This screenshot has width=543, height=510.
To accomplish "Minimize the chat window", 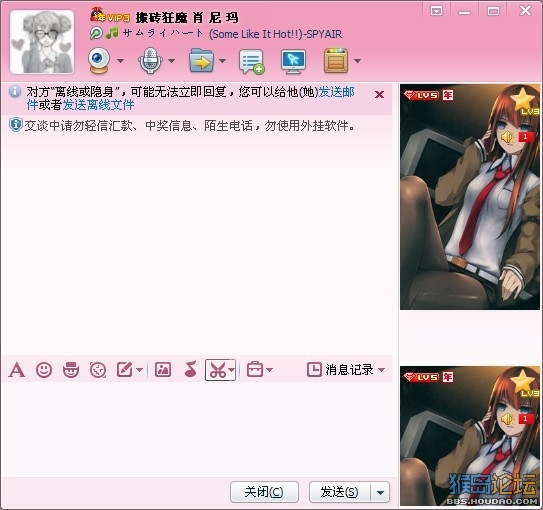I will (x=464, y=12).
